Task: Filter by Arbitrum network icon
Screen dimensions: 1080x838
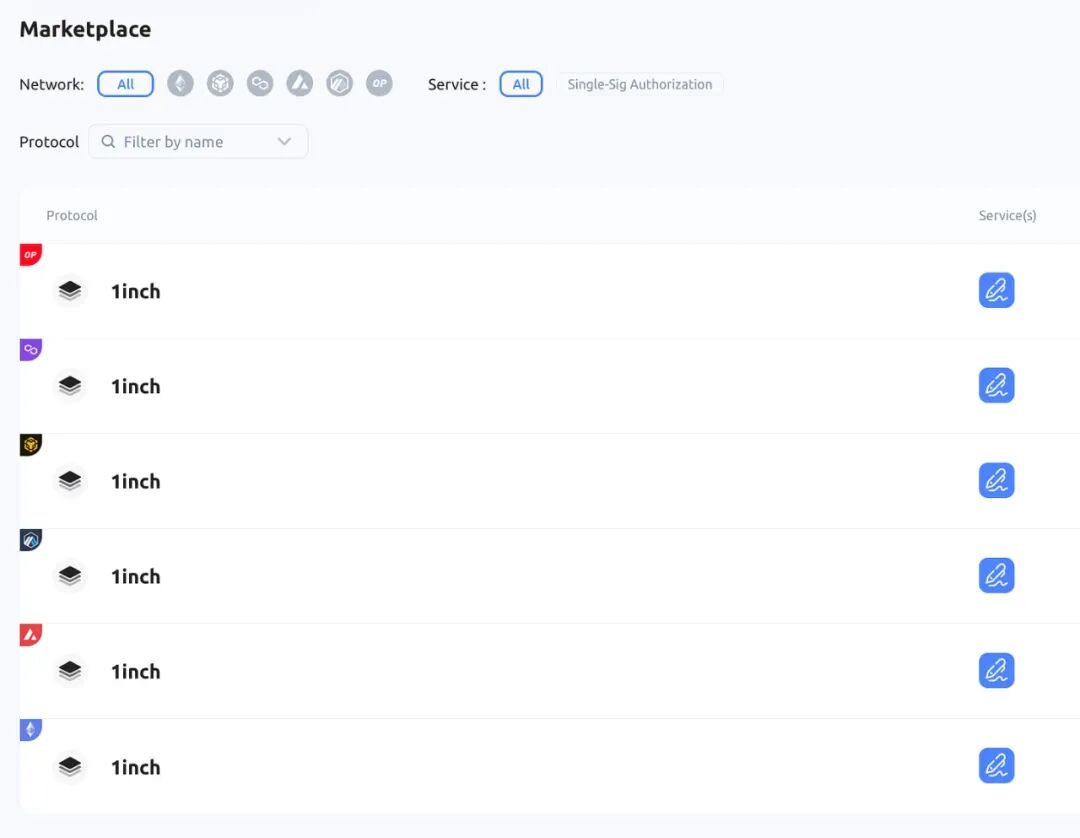Action: click(340, 83)
